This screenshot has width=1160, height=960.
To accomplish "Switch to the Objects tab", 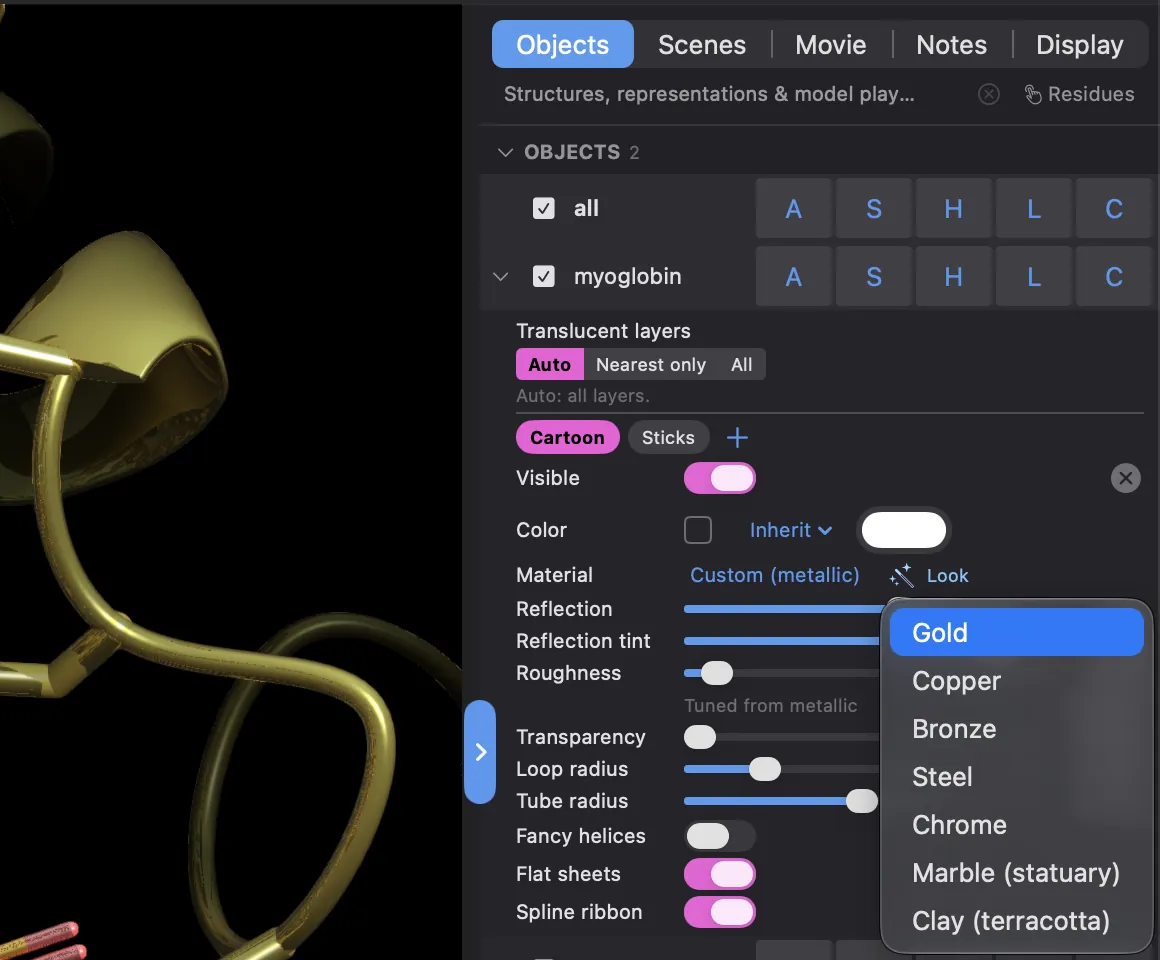I will [562, 45].
